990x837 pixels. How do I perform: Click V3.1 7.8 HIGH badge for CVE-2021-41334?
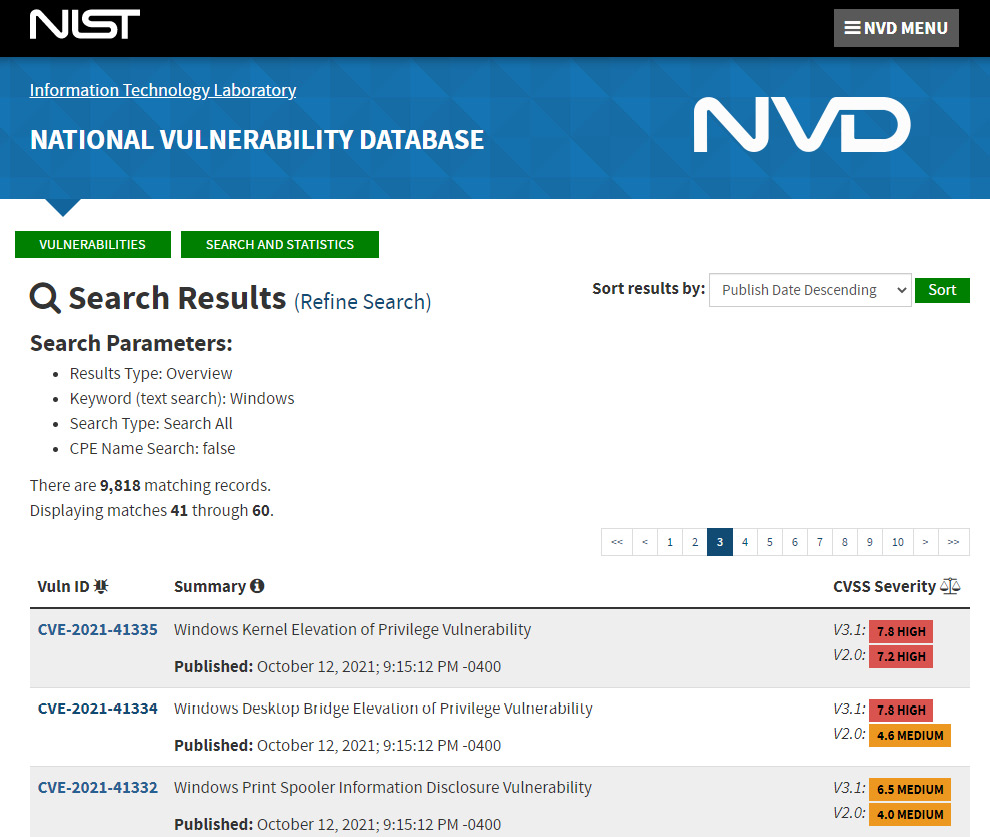901,710
